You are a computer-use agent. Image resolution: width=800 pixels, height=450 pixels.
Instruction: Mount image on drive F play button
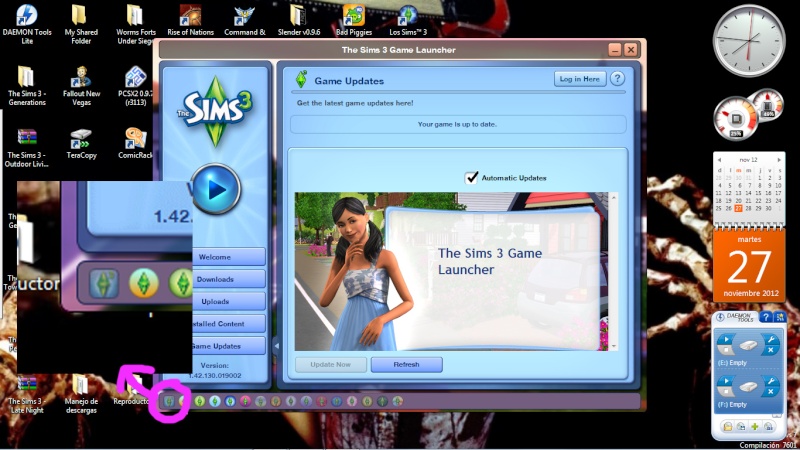[724, 382]
